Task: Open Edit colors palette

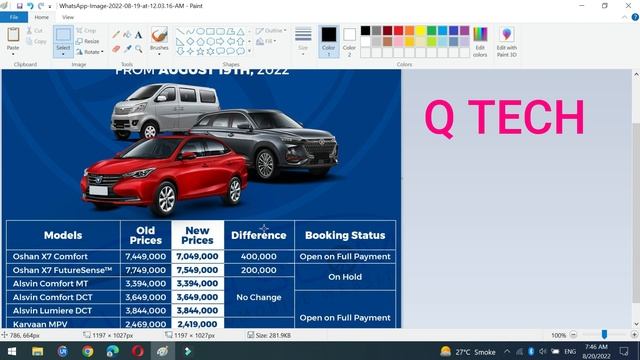Action: pyautogui.click(x=480, y=42)
